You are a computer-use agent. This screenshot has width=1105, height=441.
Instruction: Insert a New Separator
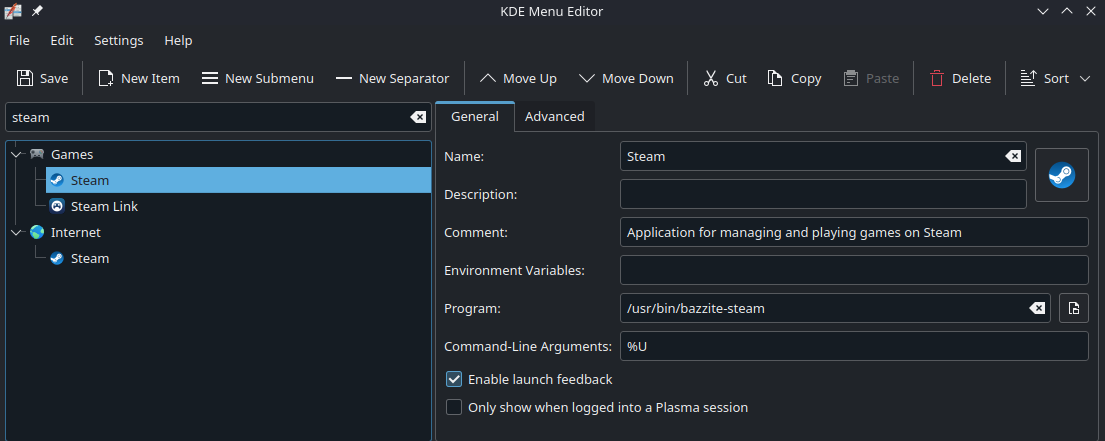(392, 78)
